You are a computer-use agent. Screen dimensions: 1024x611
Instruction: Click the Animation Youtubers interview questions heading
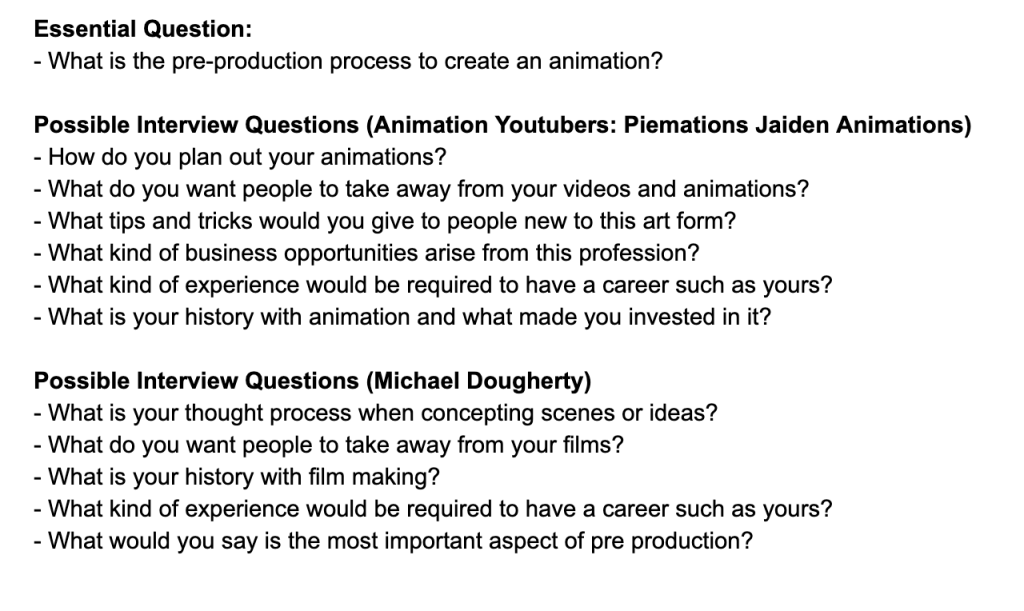pyautogui.click(x=502, y=126)
